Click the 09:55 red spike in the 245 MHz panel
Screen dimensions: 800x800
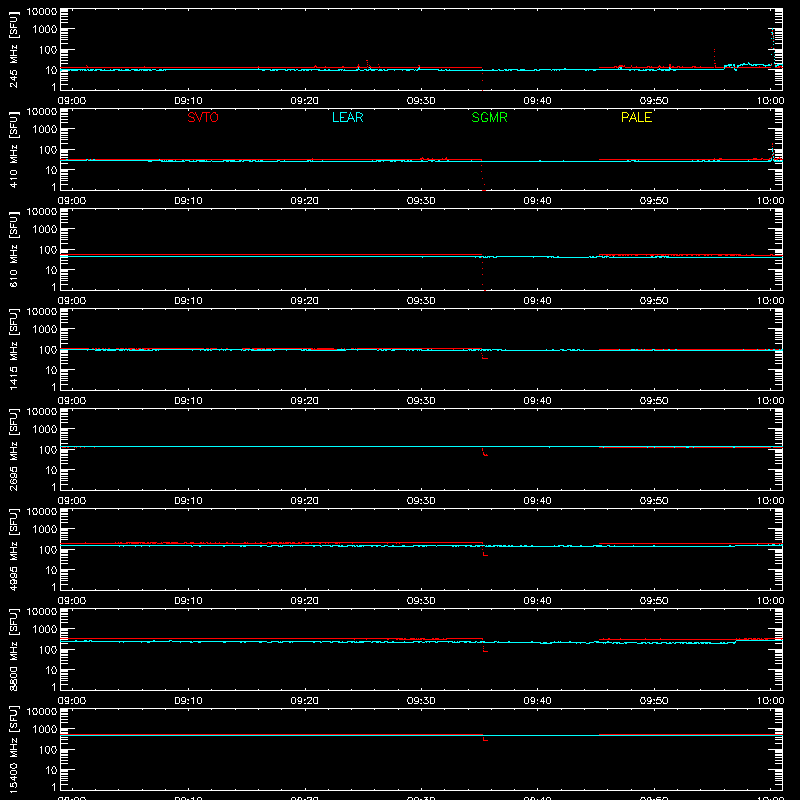click(x=714, y=58)
